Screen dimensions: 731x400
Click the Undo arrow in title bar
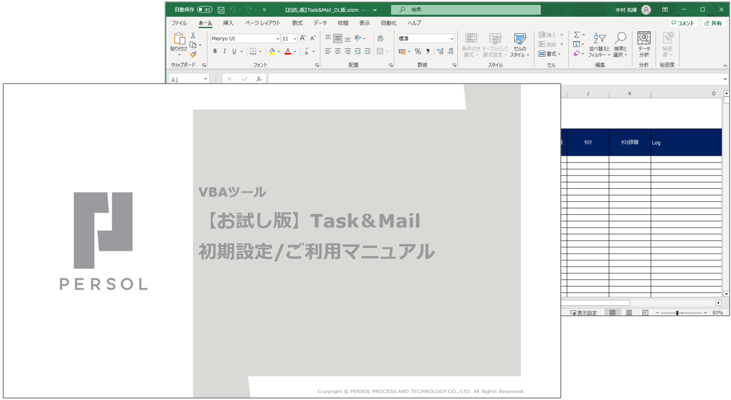click(x=233, y=9)
